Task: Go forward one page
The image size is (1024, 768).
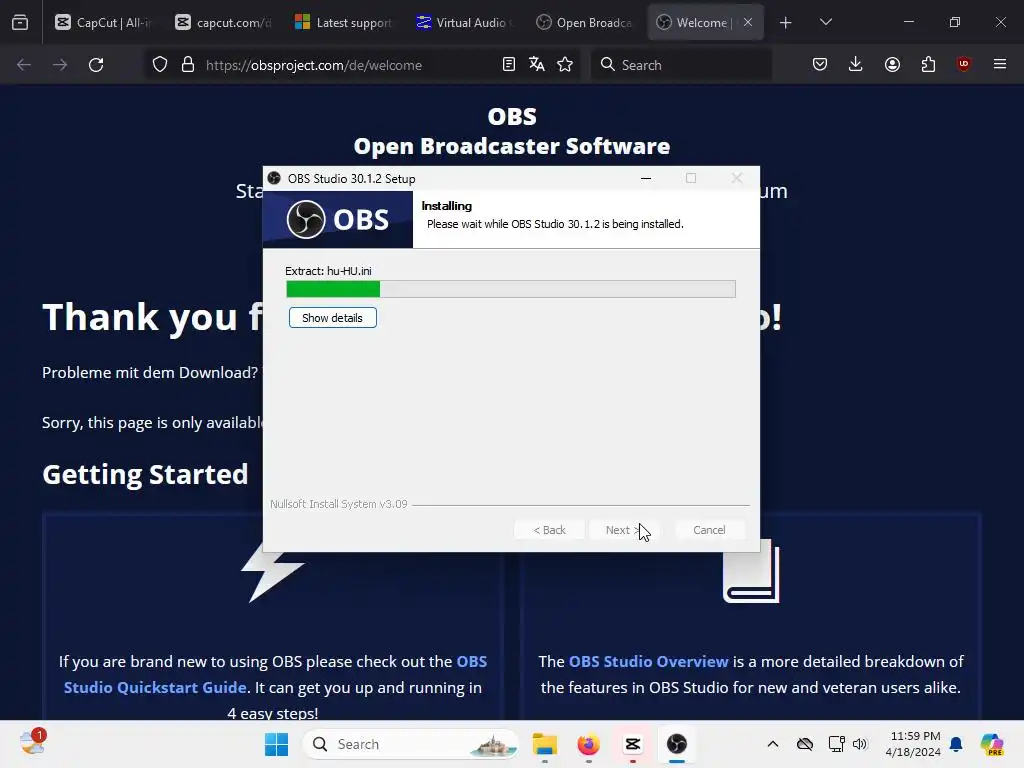Action: pyautogui.click(x=60, y=65)
